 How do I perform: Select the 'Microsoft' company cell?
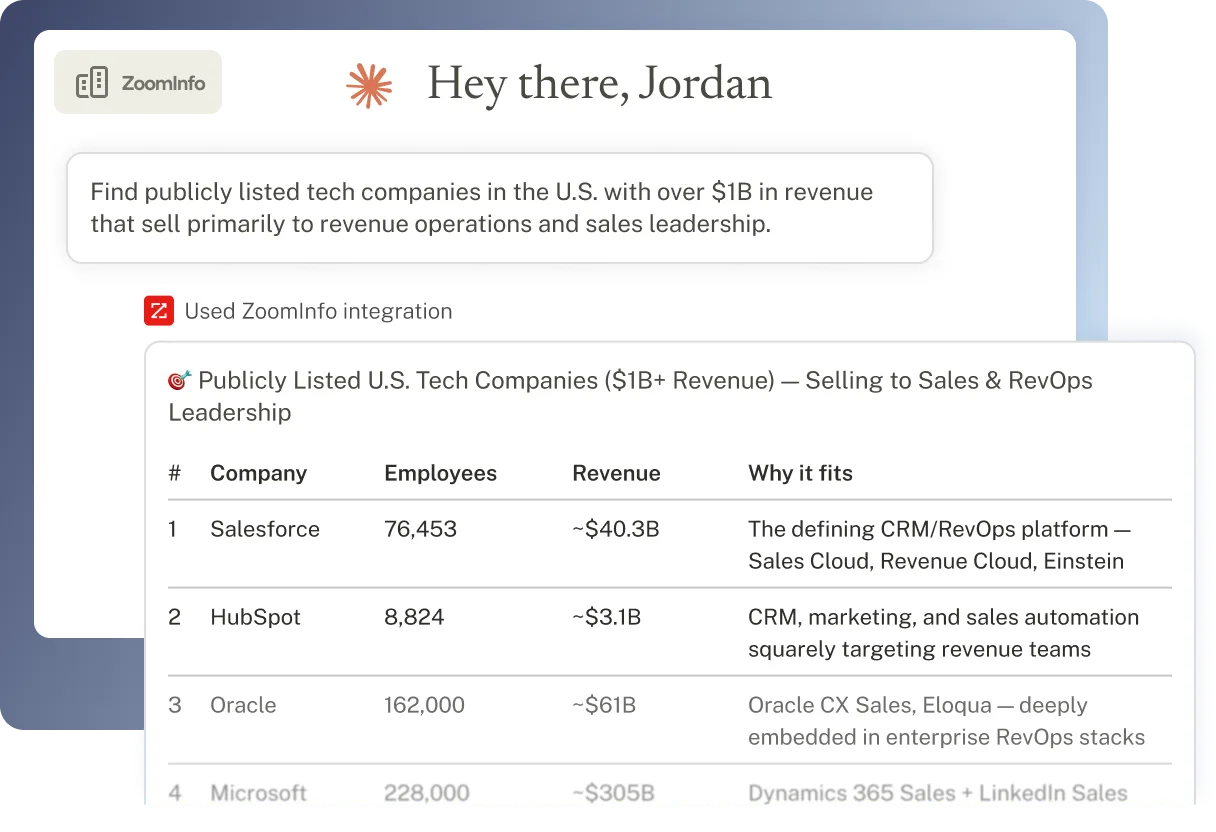coord(258,793)
